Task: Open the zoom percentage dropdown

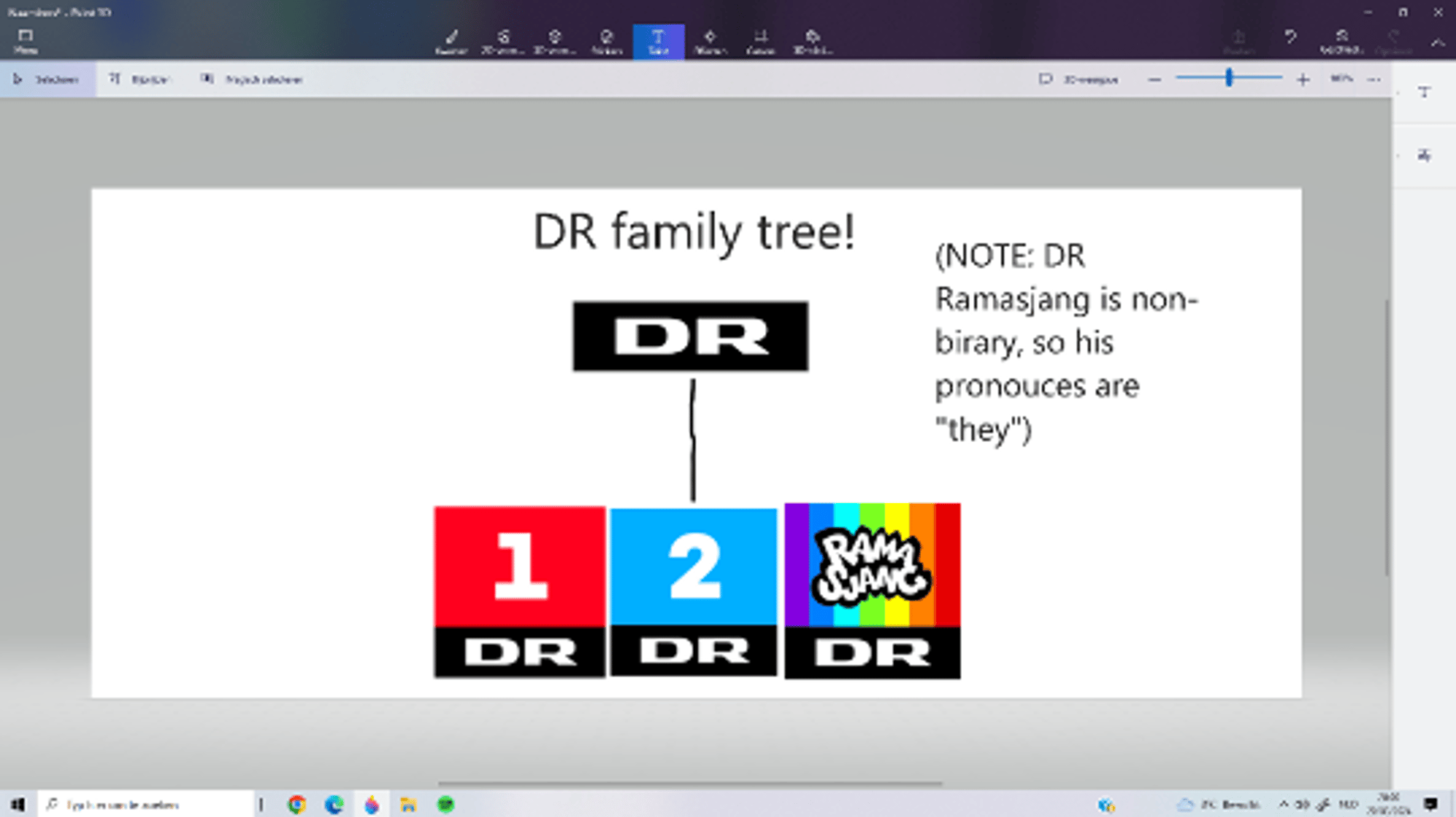Action: point(1341,79)
